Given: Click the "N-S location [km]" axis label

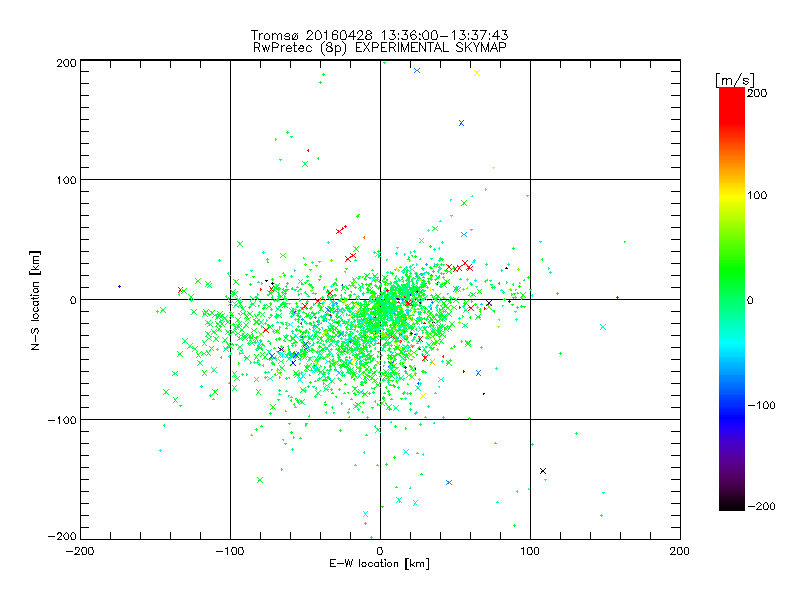Looking at the screenshot, I should pos(35,300).
